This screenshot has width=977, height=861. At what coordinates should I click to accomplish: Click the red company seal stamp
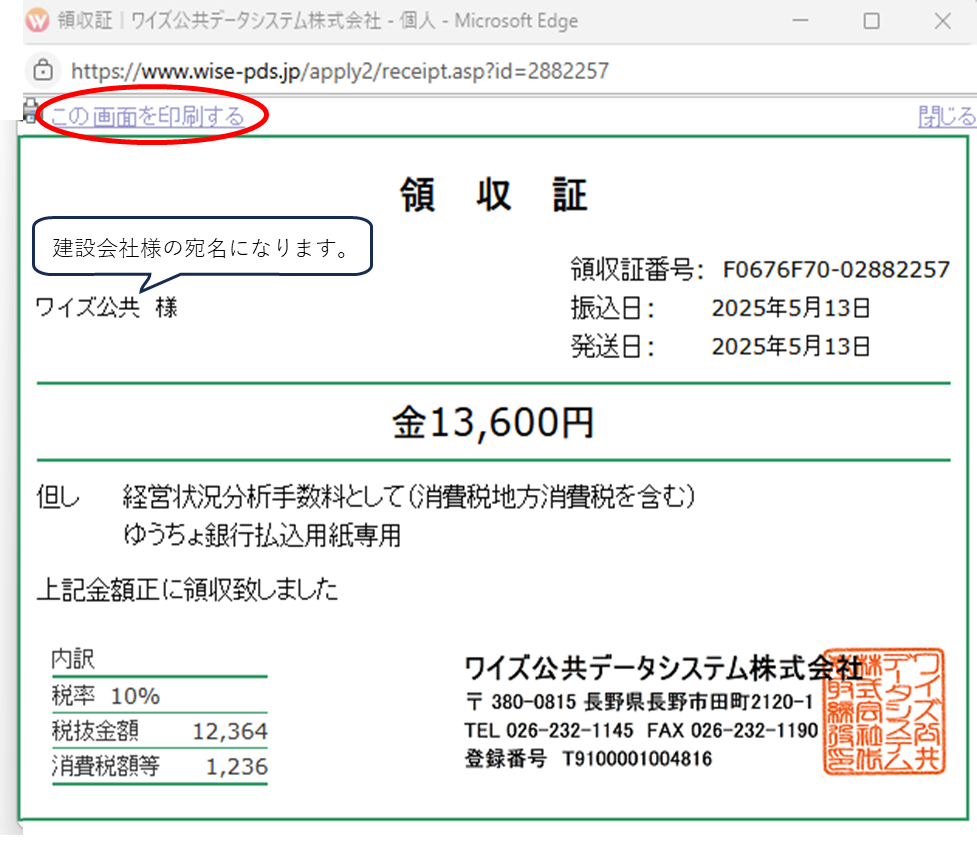click(884, 711)
